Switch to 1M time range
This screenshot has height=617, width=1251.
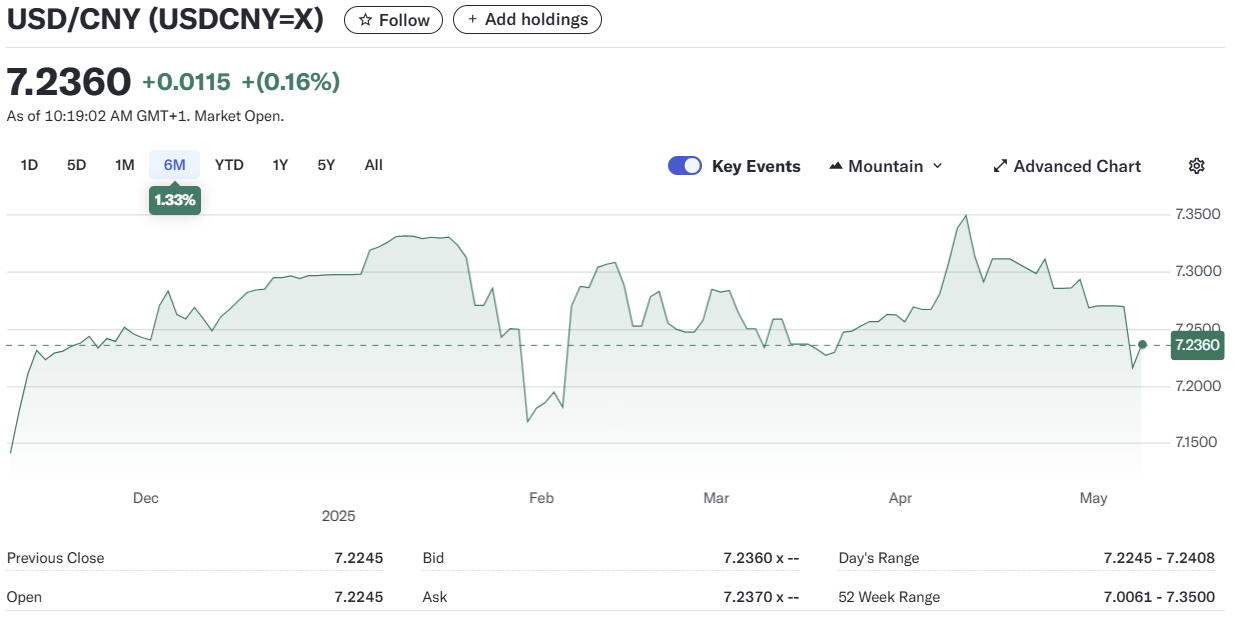[x=124, y=165]
